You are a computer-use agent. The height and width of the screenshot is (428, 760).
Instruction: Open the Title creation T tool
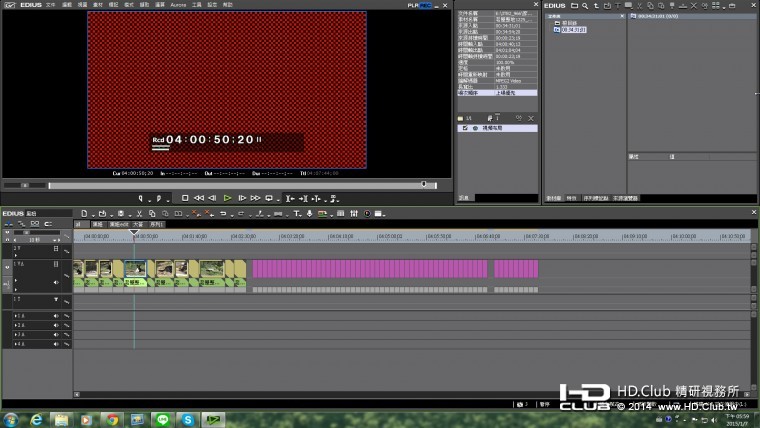click(x=297, y=213)
